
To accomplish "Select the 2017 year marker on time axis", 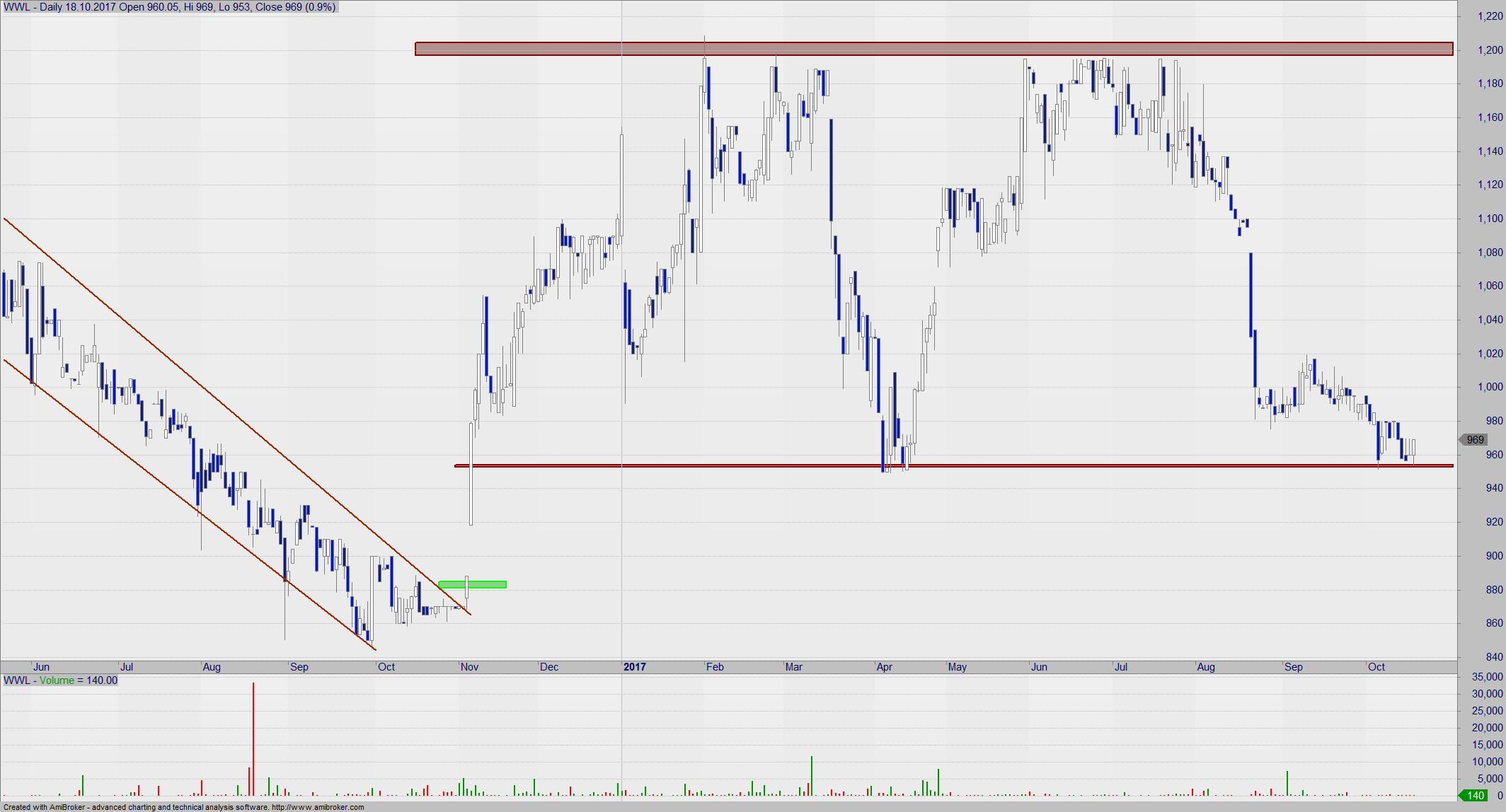I will coord(635,667).
